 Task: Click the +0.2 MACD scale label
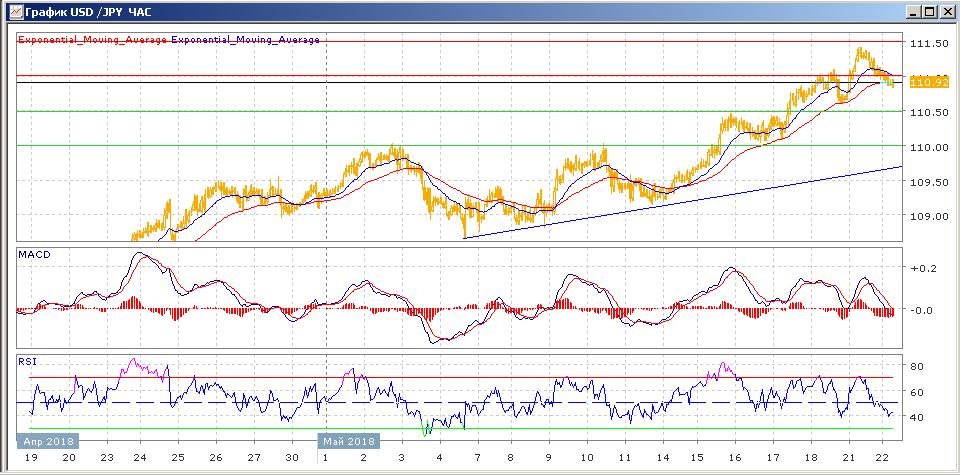pos(923,267)
